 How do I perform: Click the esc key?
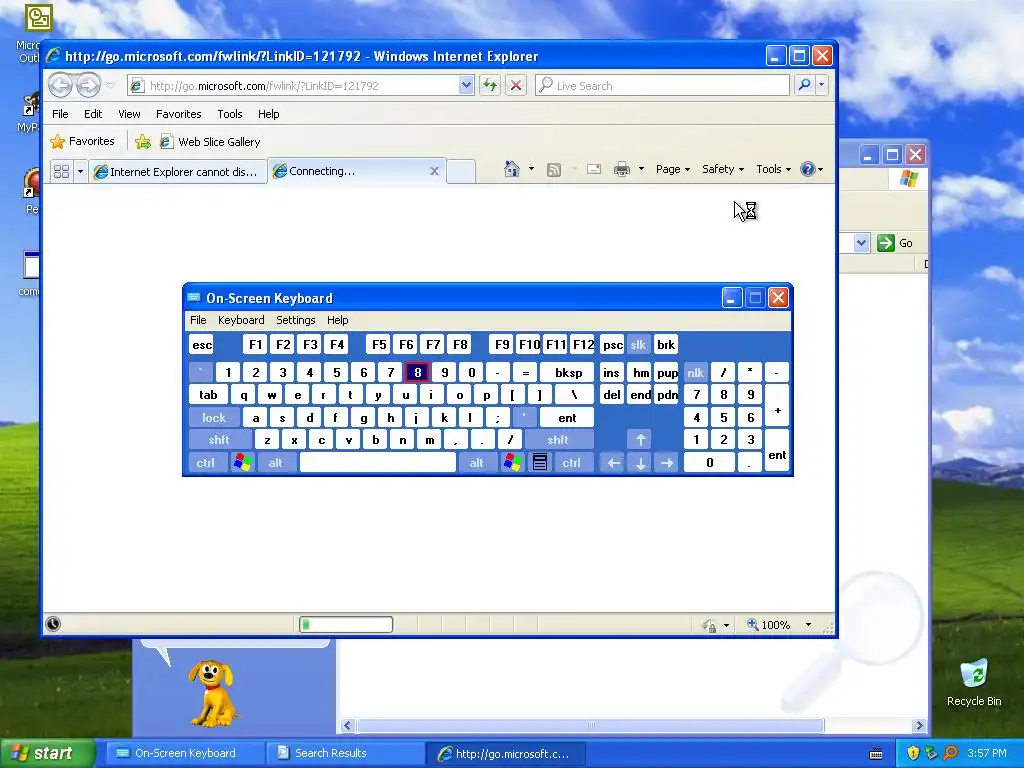pos(202,345)
